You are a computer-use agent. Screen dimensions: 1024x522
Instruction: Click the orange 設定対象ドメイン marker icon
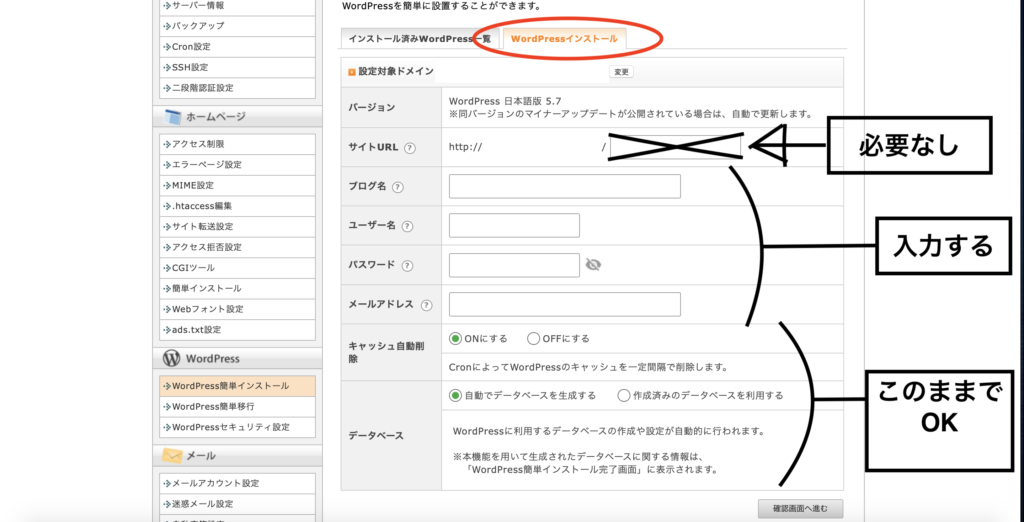pos(352,72)
